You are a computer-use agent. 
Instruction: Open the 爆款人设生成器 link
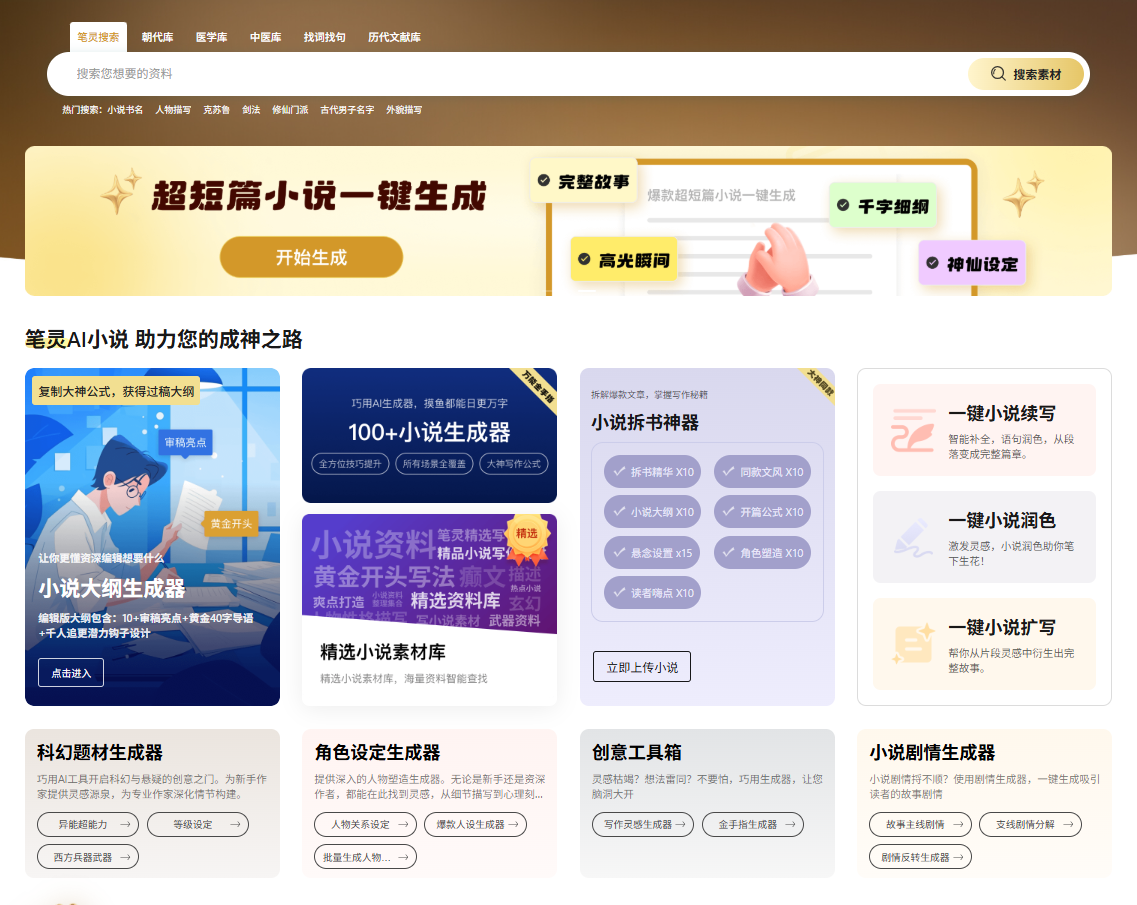(x=476, y=825)
